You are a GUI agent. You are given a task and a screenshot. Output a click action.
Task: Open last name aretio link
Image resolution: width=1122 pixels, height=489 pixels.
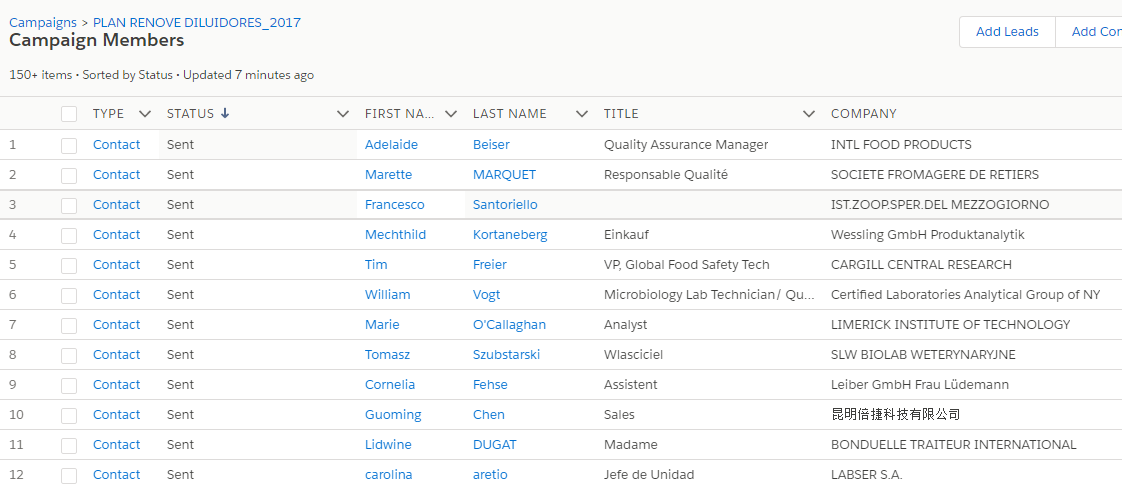point(490,475)
